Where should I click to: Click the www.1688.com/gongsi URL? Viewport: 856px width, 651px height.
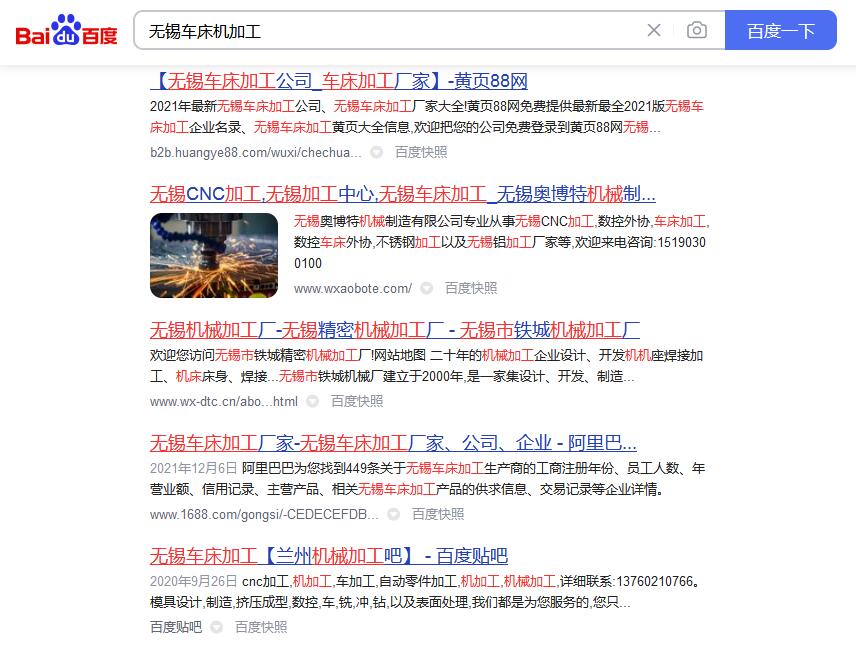click(x=264, y=514)
